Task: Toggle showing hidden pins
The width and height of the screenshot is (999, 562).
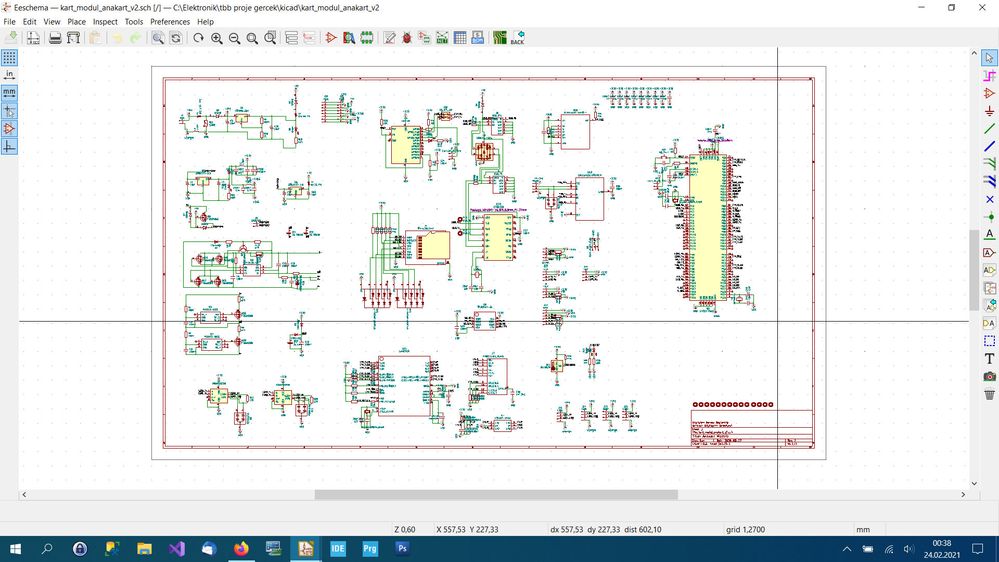Action: pyautogui.click(x=9, y=129)
